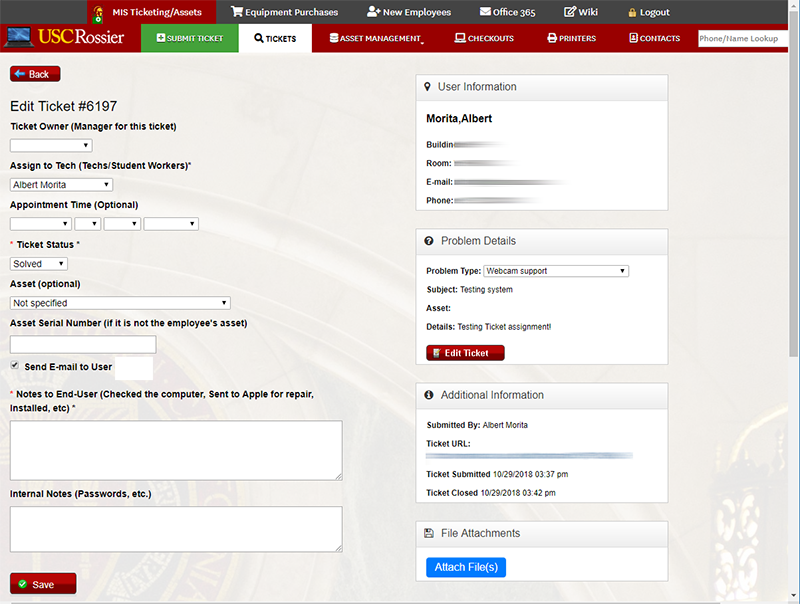The image size is (800, 604).
Task: Go to Office 365 mail link
Action: [x=507, y=12]
